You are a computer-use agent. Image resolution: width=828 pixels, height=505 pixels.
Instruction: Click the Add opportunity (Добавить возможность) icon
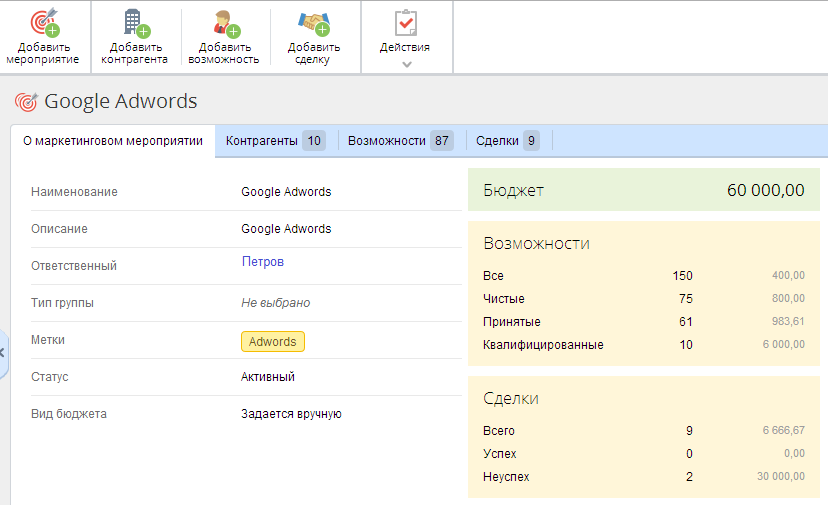tap(227, 24)
